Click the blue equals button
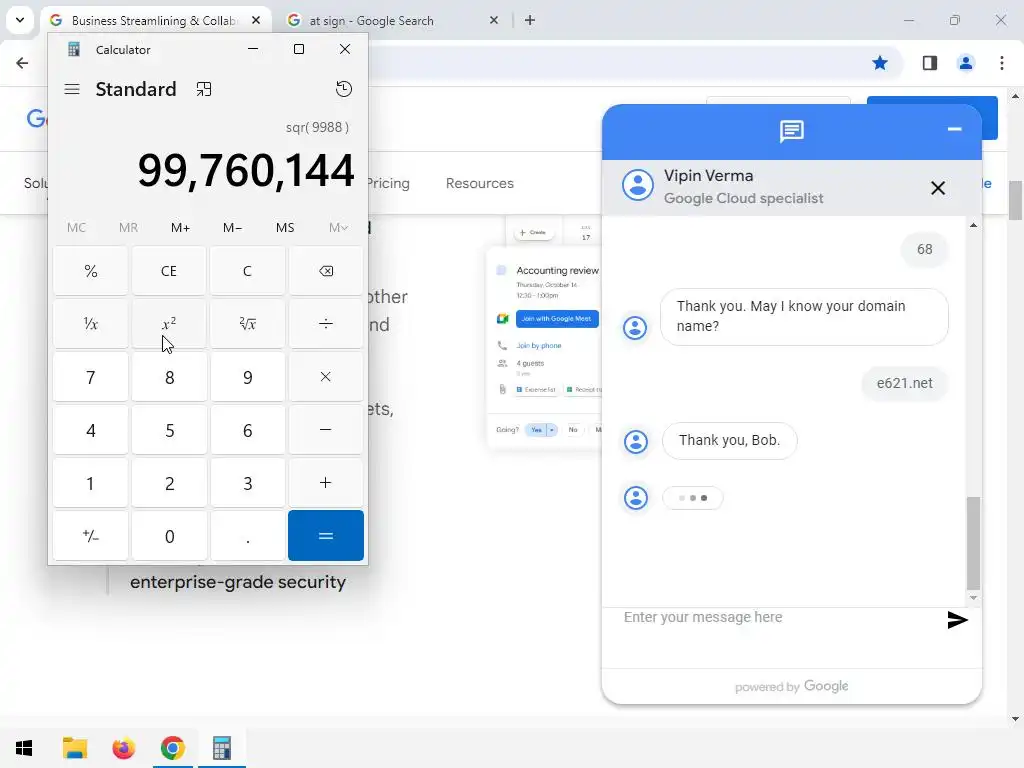 [x=326, y=536]
